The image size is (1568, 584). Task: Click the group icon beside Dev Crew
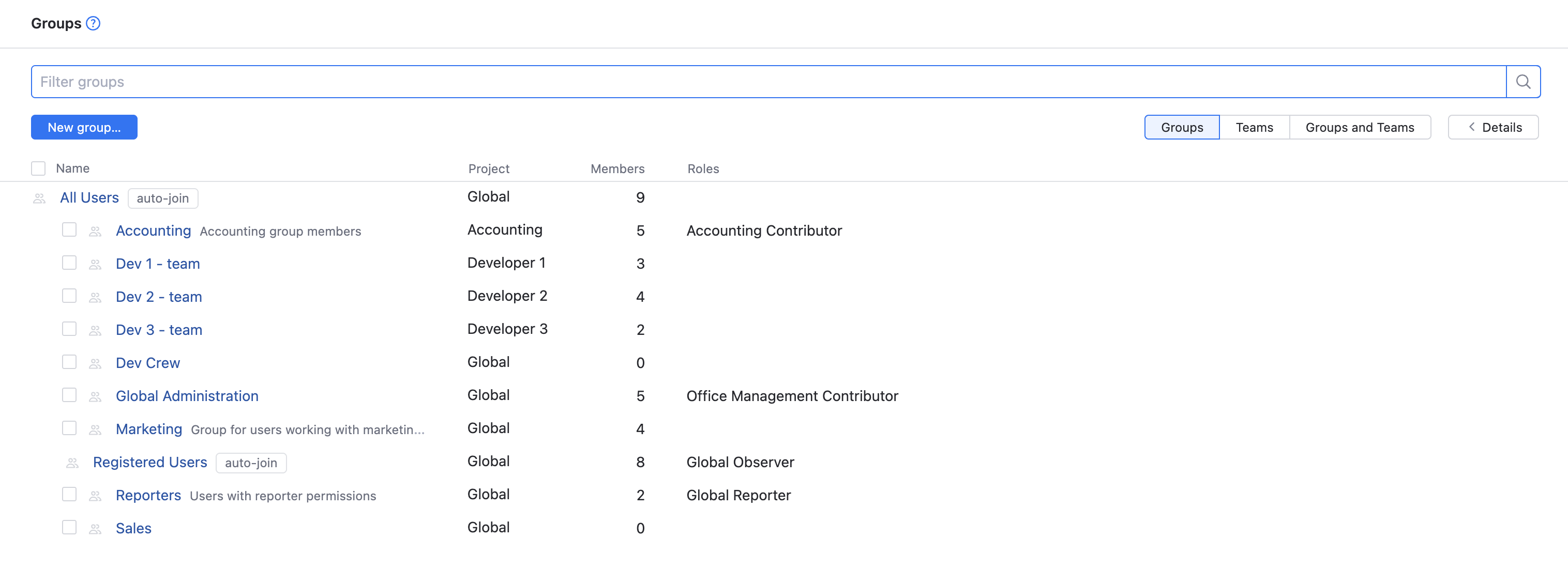coord(95,363)
